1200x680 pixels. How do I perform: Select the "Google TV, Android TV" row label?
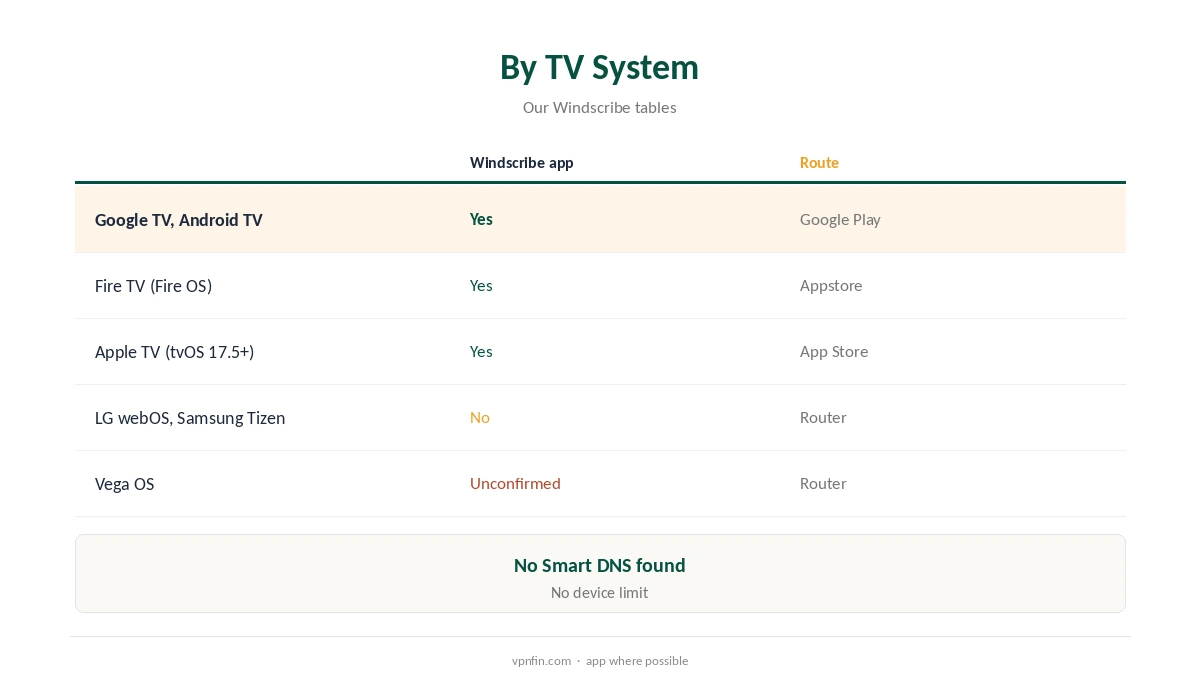(x=179, y=220)
